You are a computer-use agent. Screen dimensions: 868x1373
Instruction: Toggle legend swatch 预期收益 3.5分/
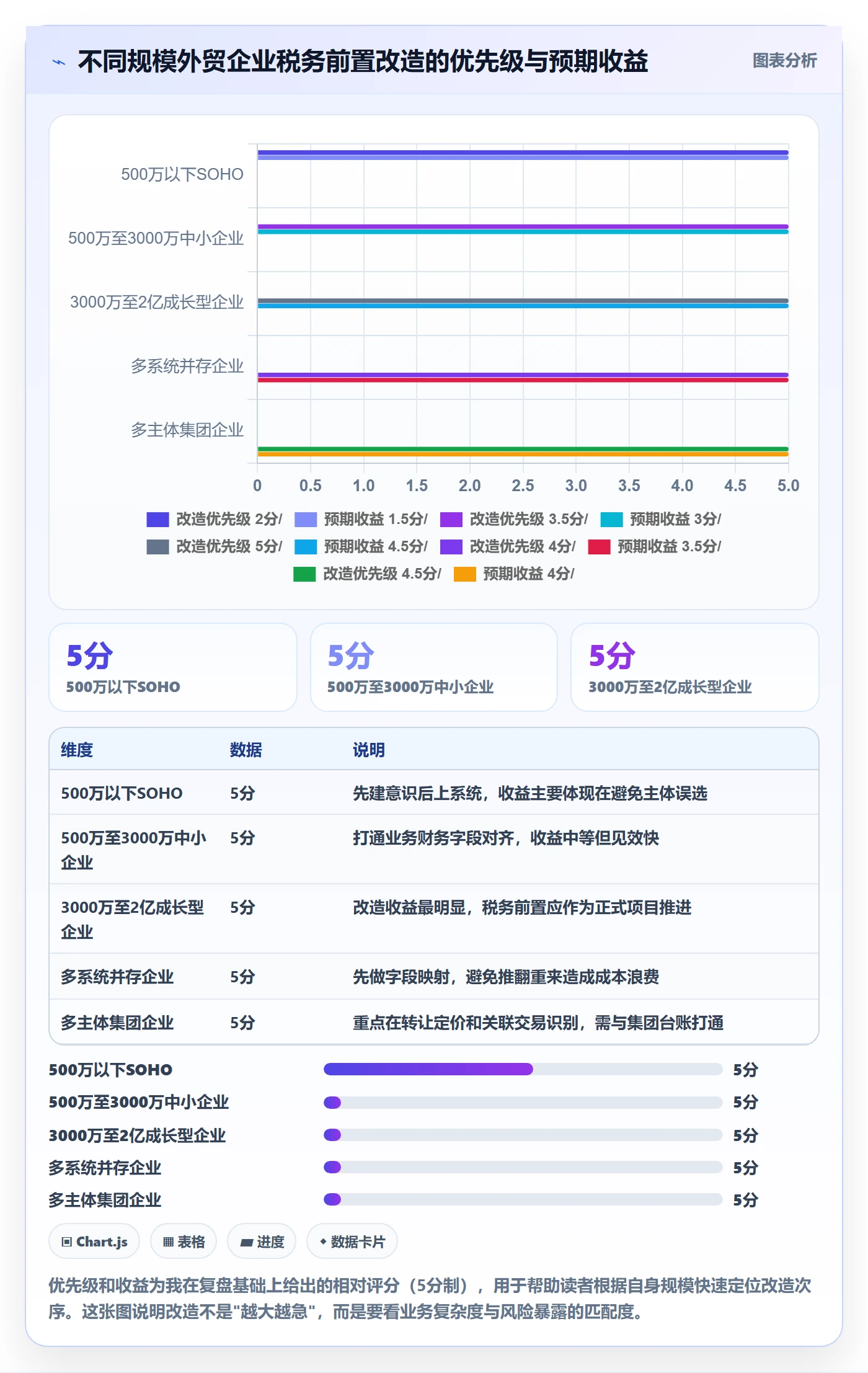click(x=599, y=547)
